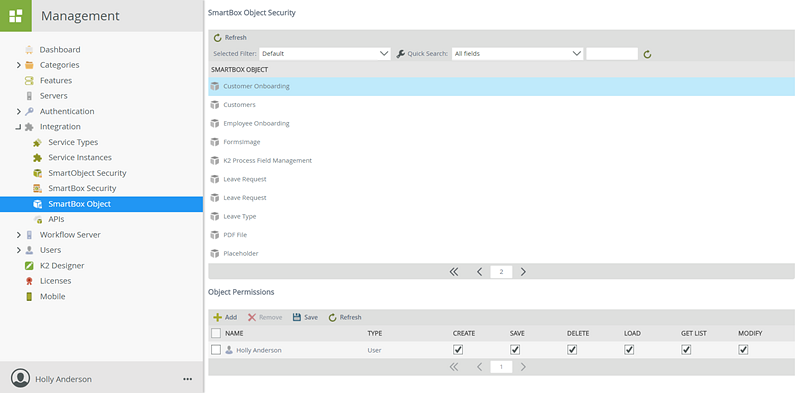Open SmartObject Security in the sidebar
The image size is (800, 393).
click(x=87, y=173)
